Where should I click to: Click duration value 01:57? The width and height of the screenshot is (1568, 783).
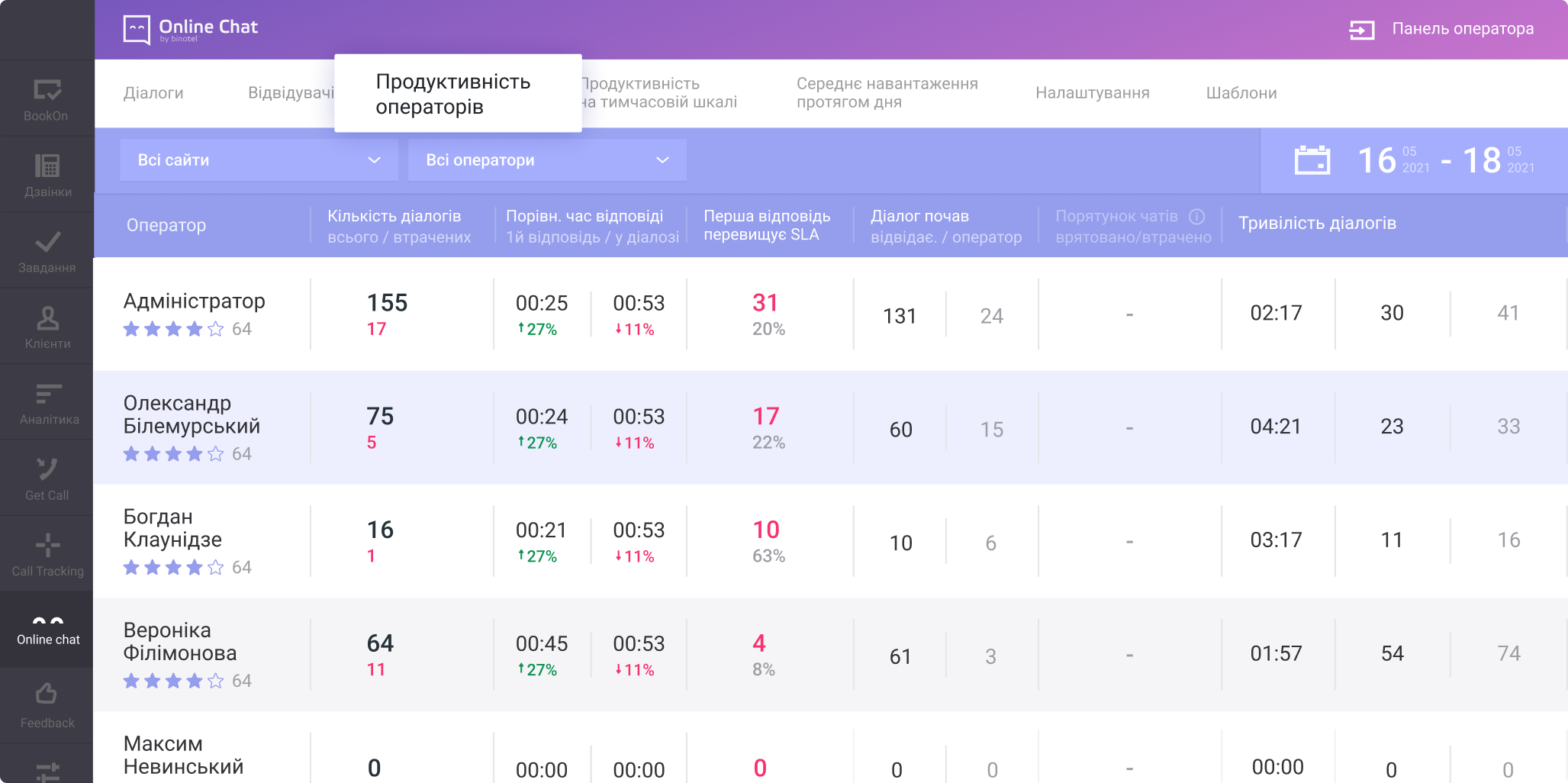coord(1276,653)
